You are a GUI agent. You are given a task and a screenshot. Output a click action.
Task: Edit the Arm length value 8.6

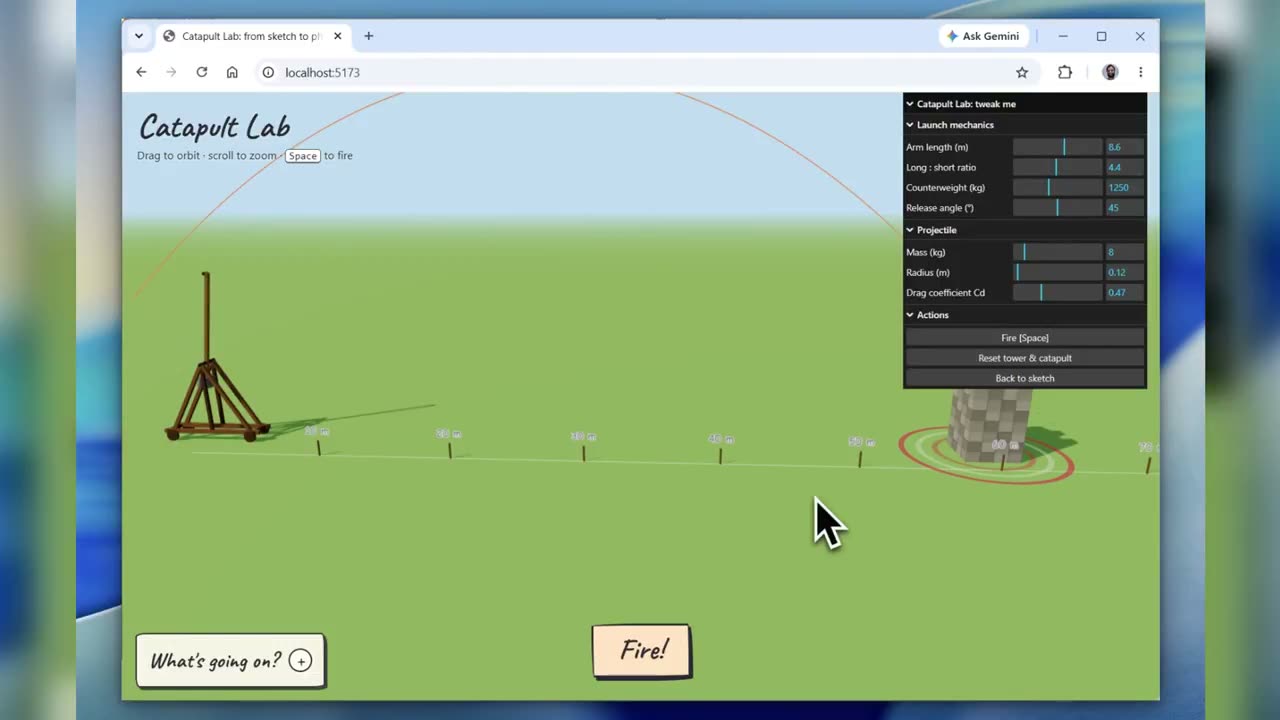coord(1124,147)
